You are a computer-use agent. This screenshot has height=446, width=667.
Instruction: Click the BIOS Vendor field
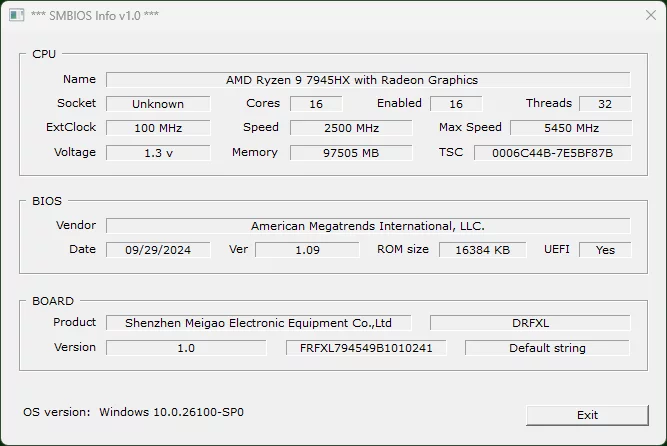click(368, 226)
